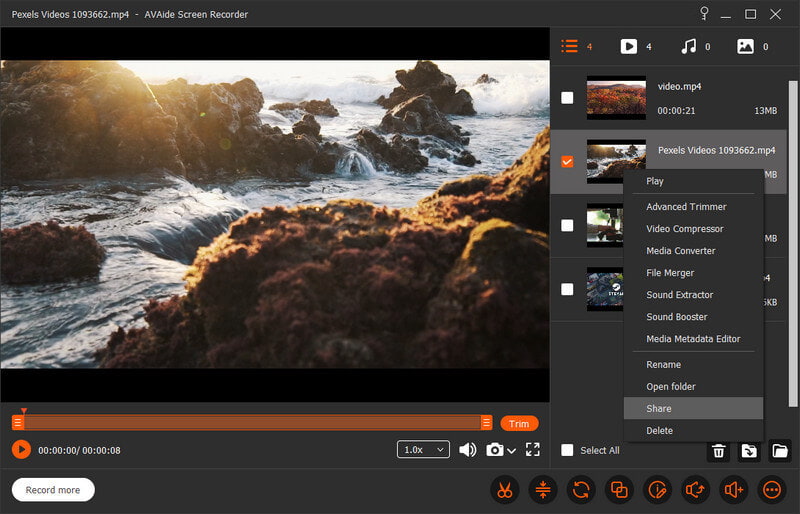Open the file merger tool icon
Image resolution: width=800 pixels, height=514 pixels.
(x=619, y=490)
